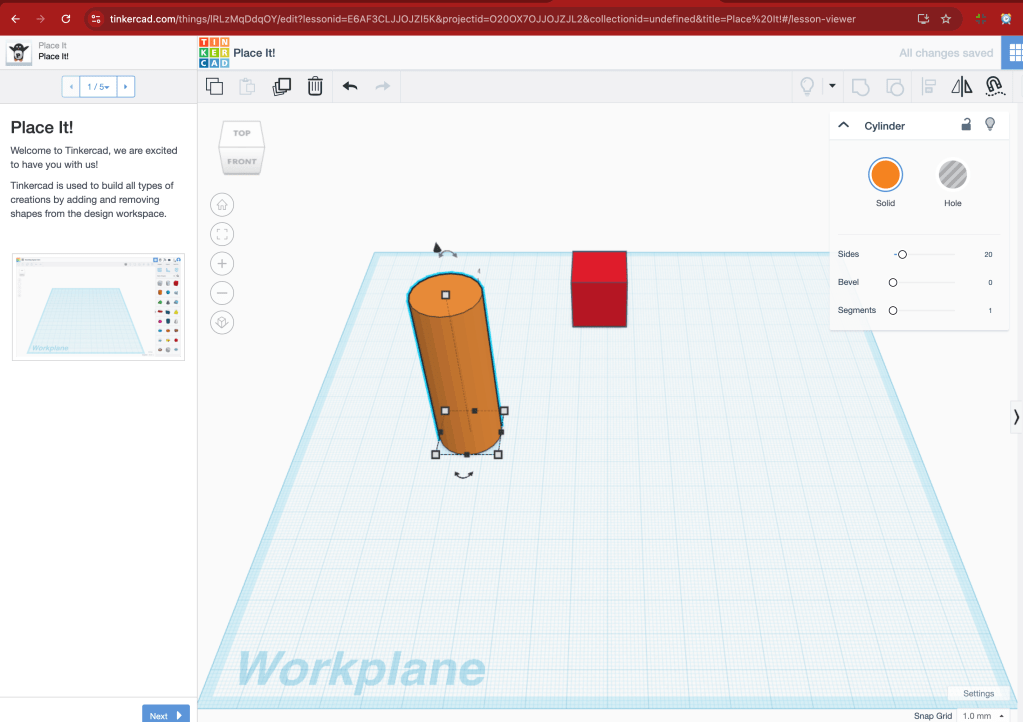The height and width of the screenshot is (722, 1023).
Task: Click the Ungroup shapes icon
Action: point(894,87)
